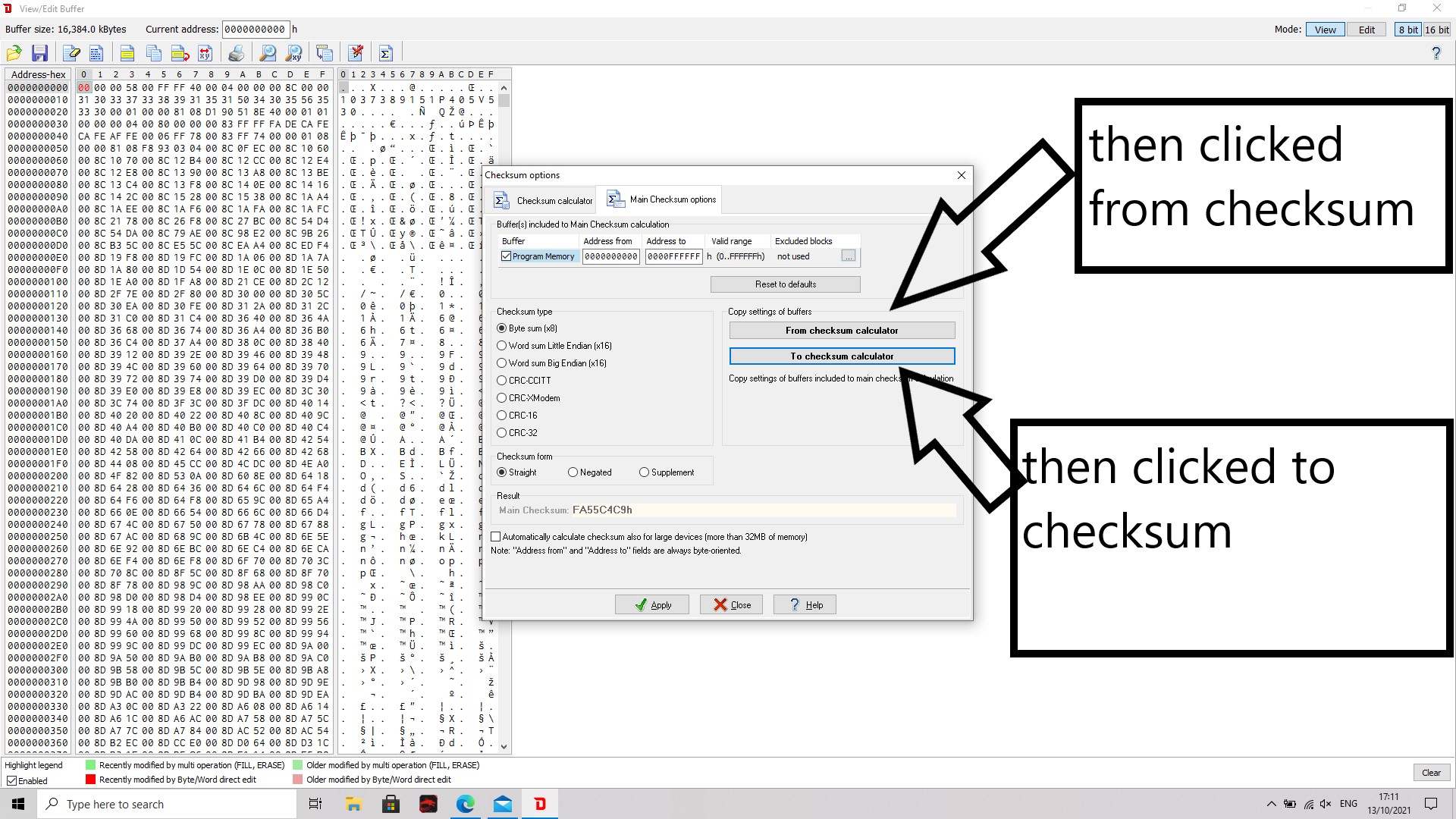Uncheck the Program Memory buffer checkbox
The width and height of the screenshot is (1456, 819).
[x=507, y=257]
